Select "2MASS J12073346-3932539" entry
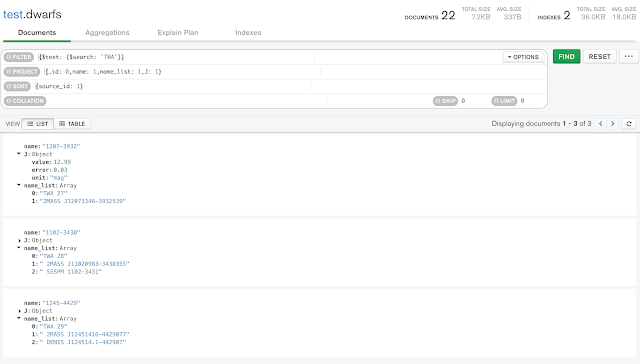 (x=83, y=201)
